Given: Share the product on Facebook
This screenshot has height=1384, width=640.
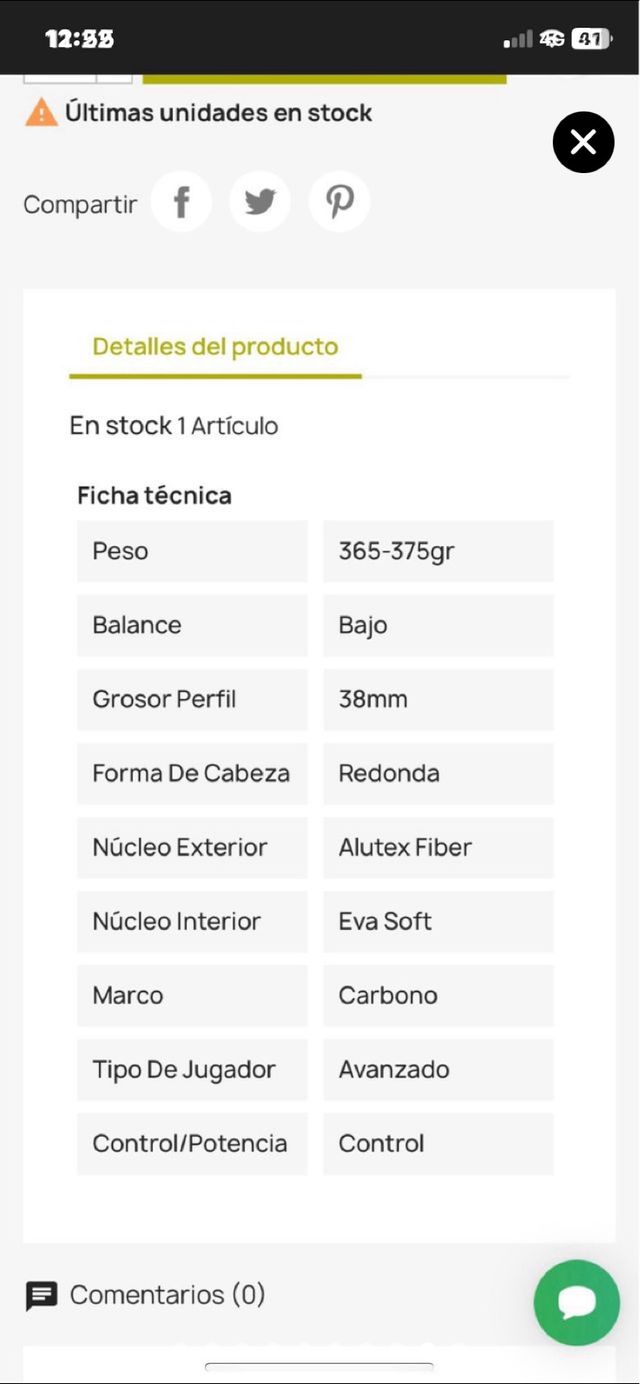Looking at the screenshot, I should (x=182, y=201).
